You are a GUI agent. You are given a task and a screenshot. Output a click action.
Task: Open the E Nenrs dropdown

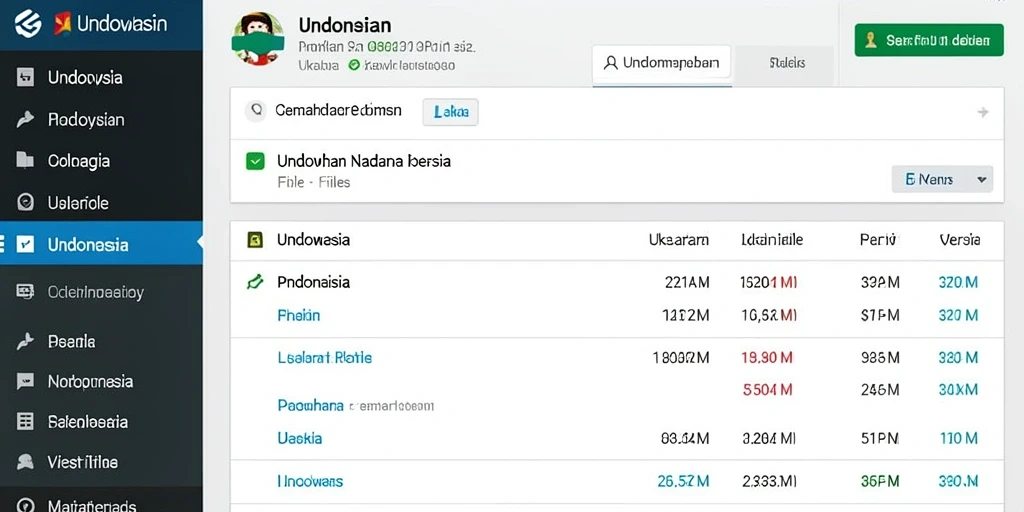coord(942,179)
